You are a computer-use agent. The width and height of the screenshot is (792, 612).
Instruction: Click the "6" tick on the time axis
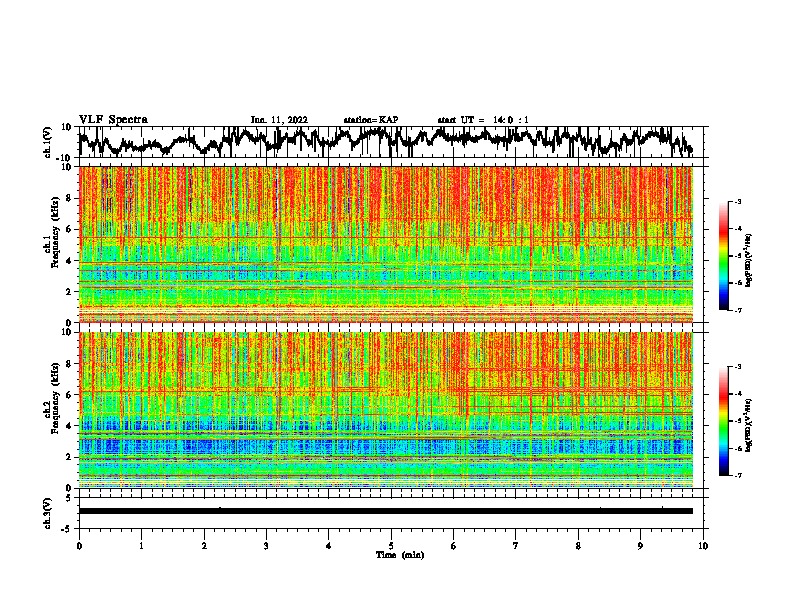pos(454,546)
